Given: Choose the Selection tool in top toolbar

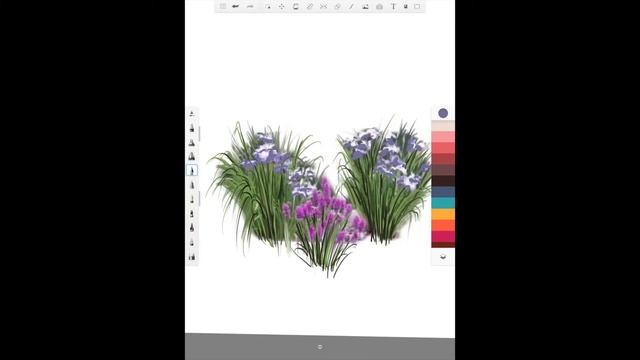Looking at the screenshot, I should coord(268,7).
